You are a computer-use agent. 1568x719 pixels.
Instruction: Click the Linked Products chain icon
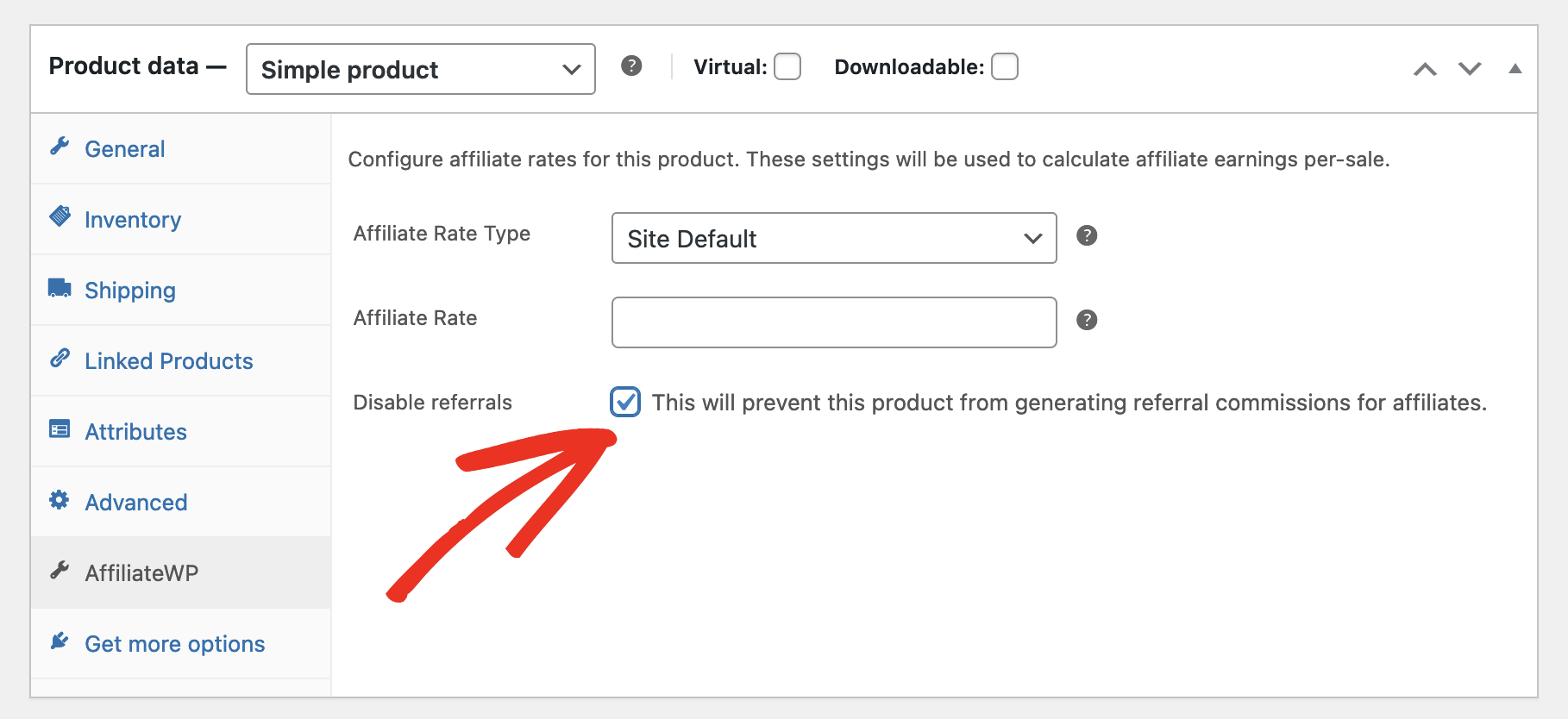point(60,358)
